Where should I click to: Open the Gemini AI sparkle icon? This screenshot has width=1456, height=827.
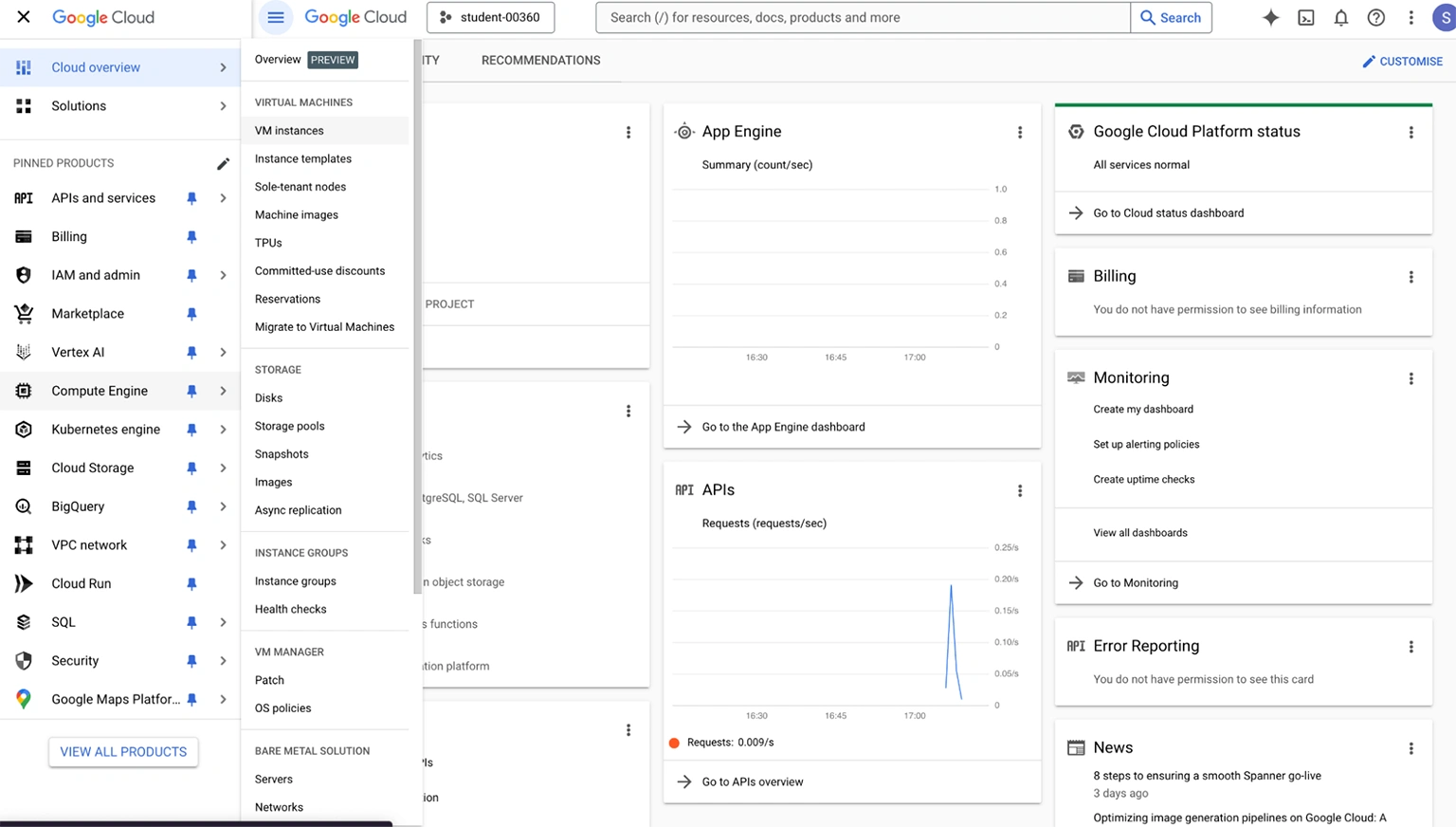click(x=1271, y=17)
